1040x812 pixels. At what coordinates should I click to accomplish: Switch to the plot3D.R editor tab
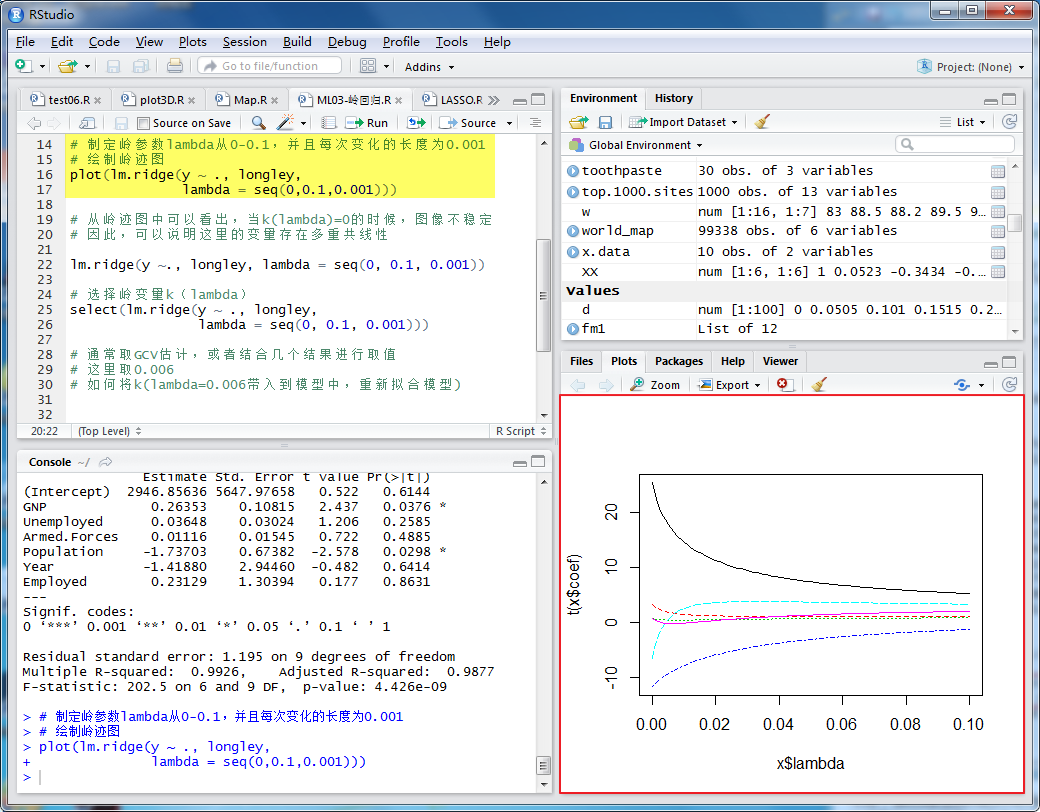[x=161, y=100]
